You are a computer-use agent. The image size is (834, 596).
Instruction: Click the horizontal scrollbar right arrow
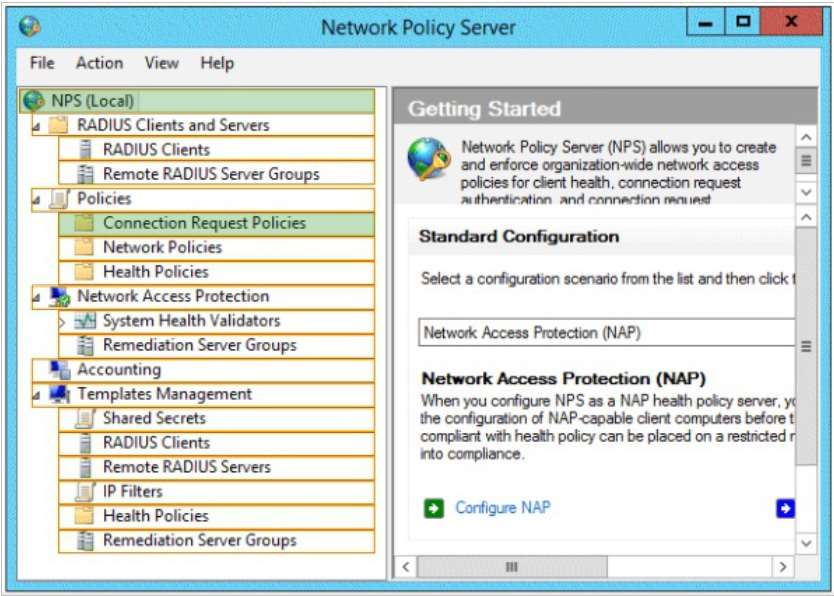pyautogui.click(x=782, y=567)
